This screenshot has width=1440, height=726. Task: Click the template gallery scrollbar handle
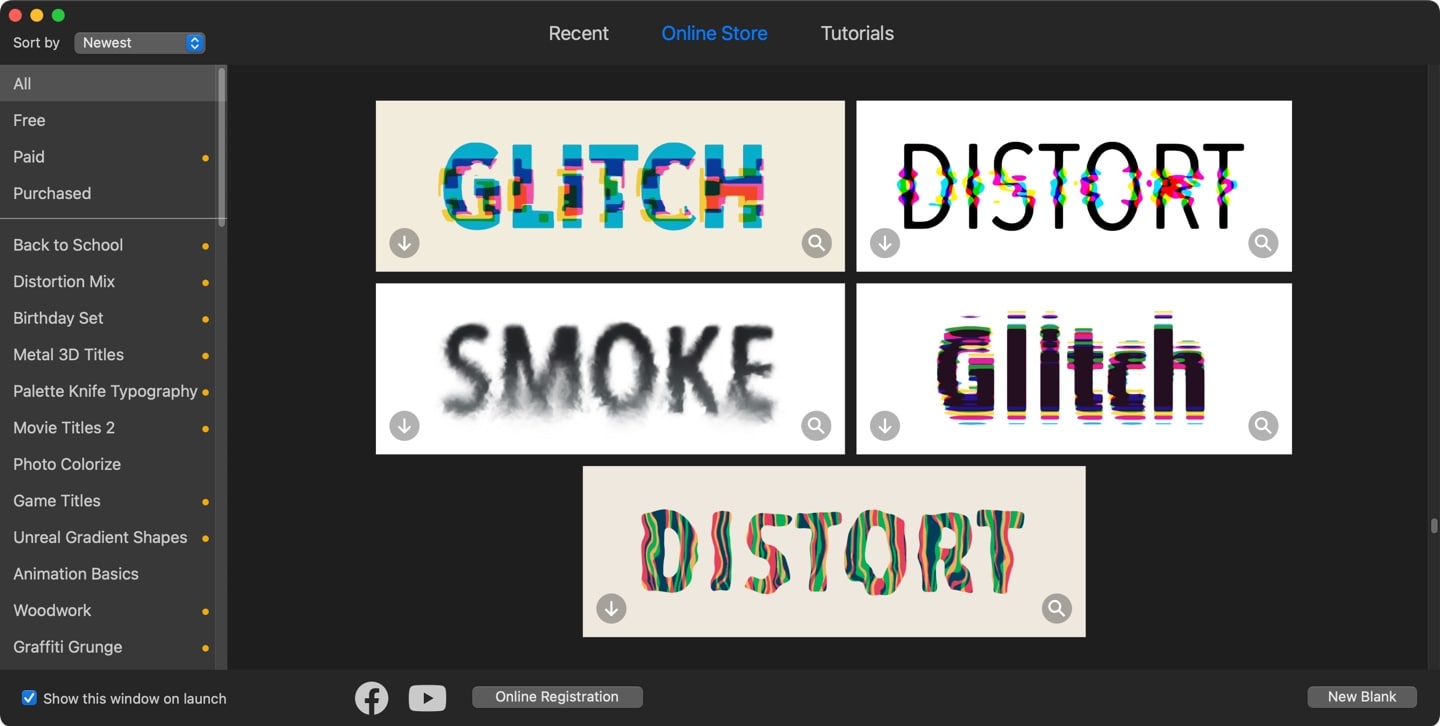point(1434,525)
